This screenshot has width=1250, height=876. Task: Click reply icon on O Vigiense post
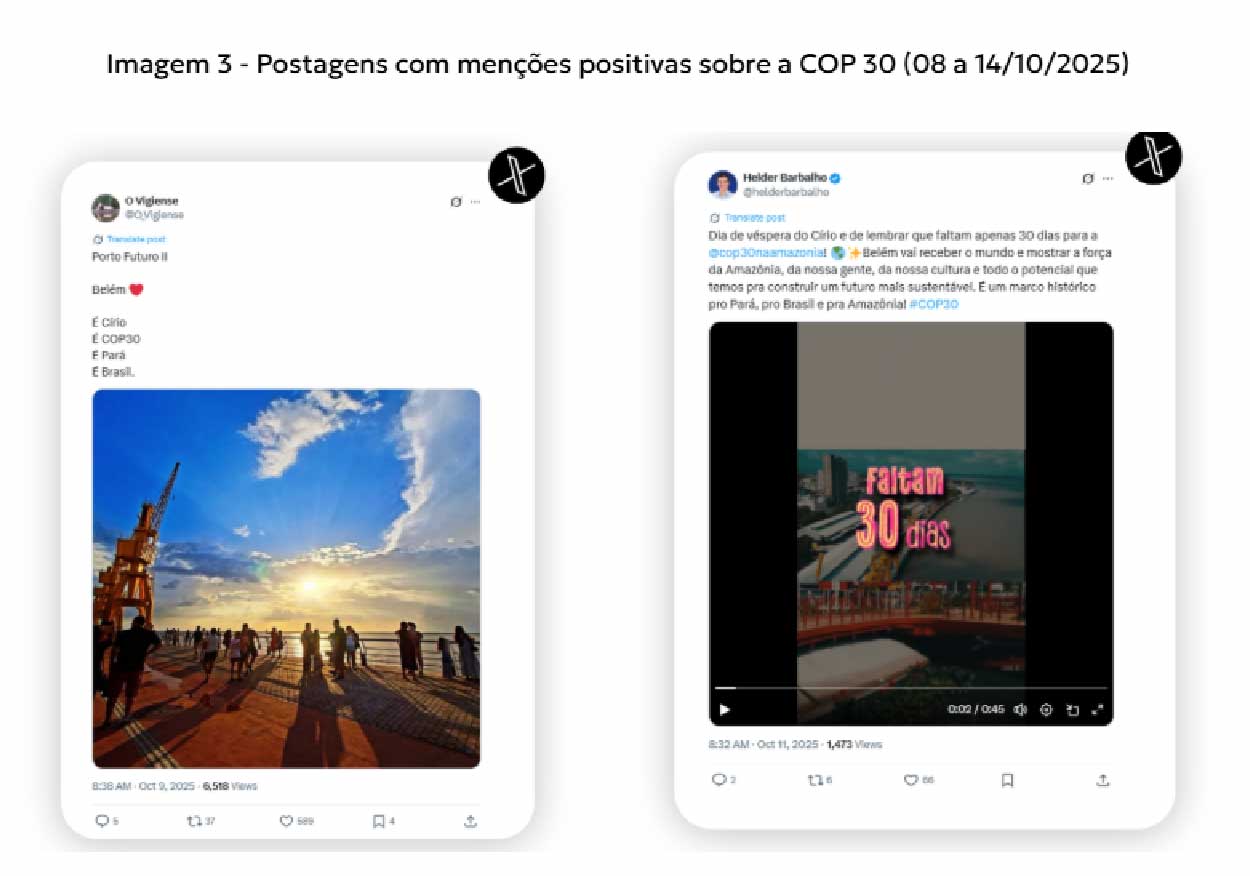pyautogui.click(x=101, y=821)
